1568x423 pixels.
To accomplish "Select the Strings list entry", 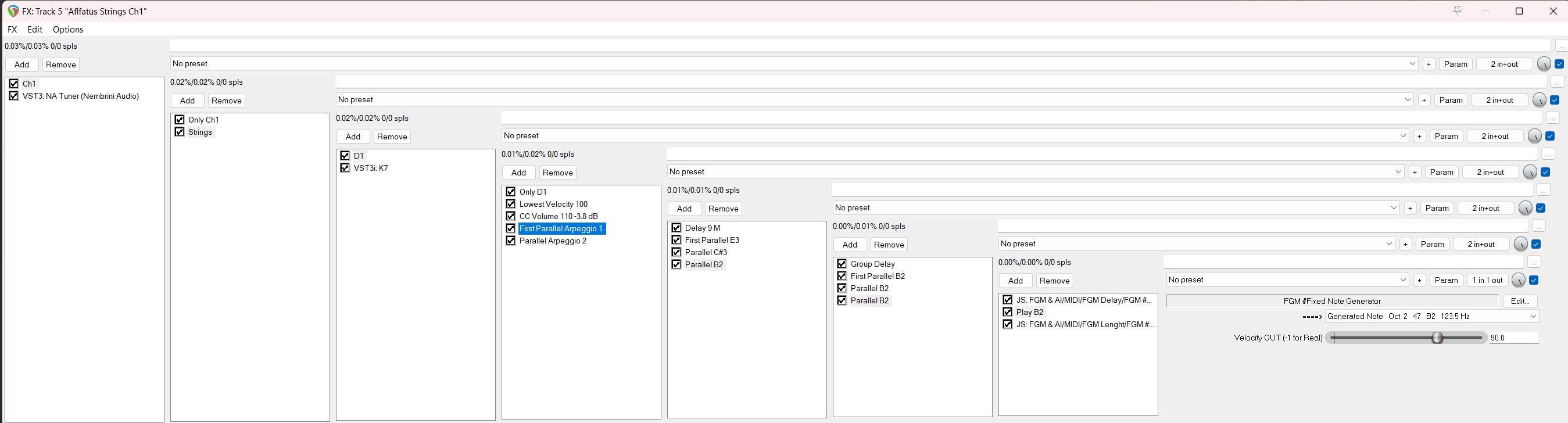I will point(201,132).
